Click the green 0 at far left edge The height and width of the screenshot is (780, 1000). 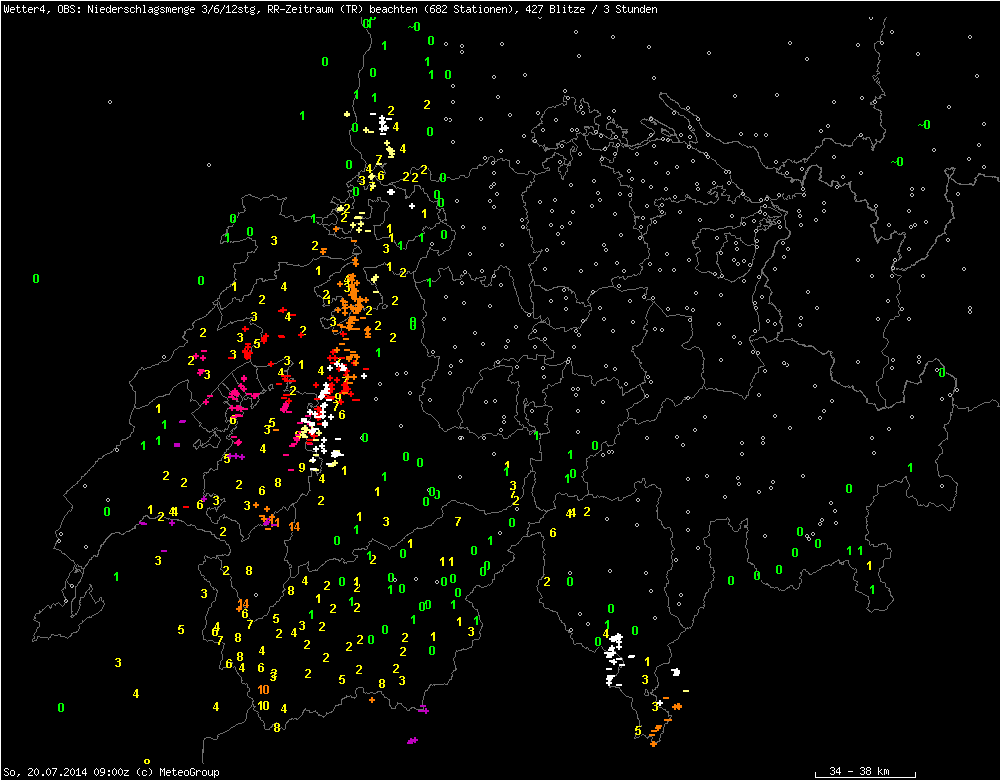[x=36, y=279]
